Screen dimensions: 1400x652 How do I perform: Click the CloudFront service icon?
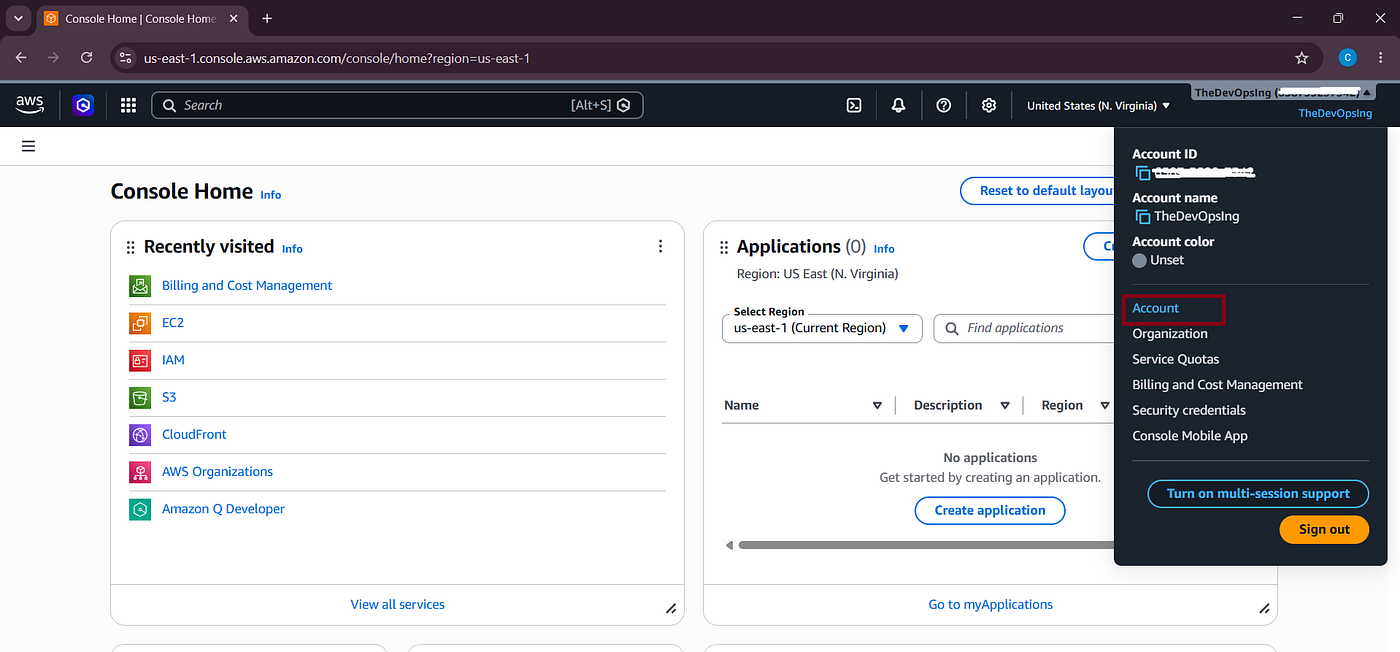(x=140, y=435)
